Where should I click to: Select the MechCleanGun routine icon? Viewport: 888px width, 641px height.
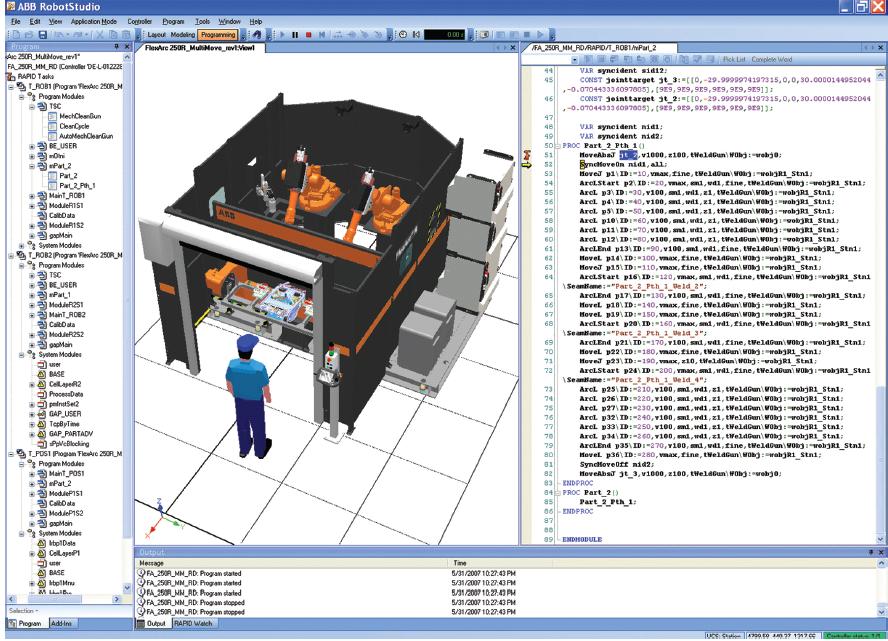53,116
